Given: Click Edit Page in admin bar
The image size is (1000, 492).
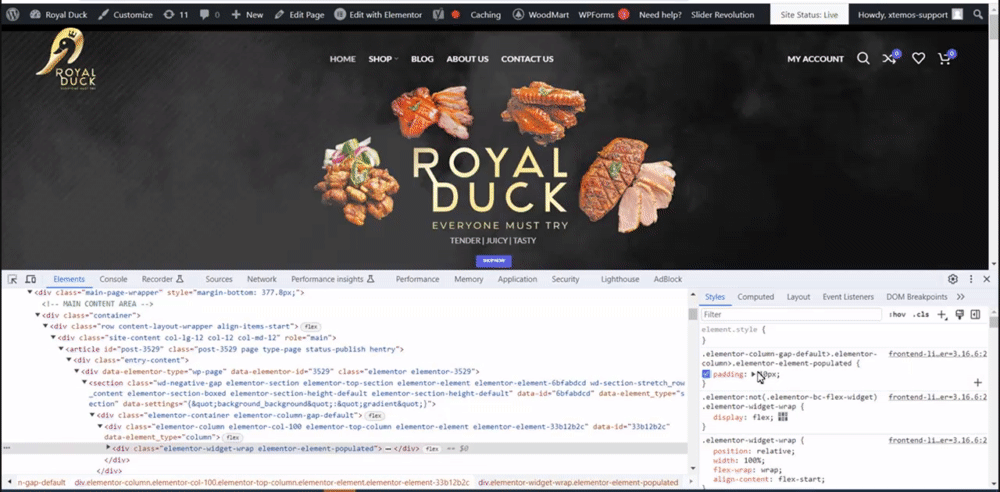Looking at the screenshot, I should point(299,15).
